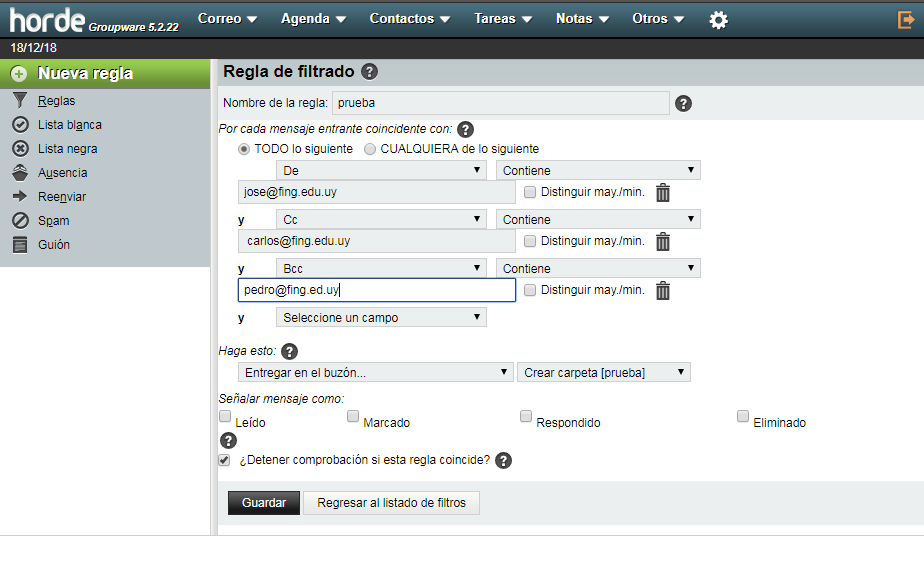The height and width of the screenshot is (576, 924).
Task: Check the Leído message flag
Action: (x=225, y=416)
